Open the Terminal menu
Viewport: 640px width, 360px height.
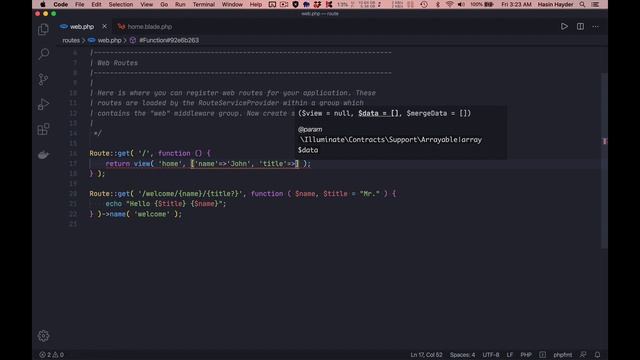204,4
